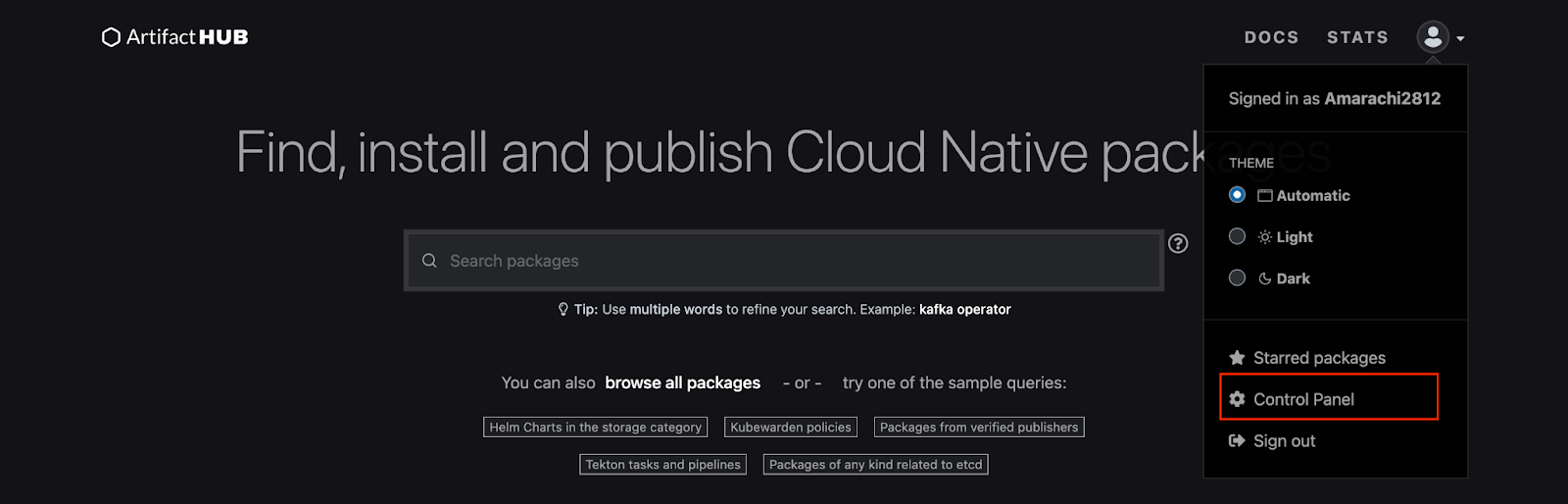
Task: Run Packages of any kind related to etcd
Action: [x=875, y=465]
